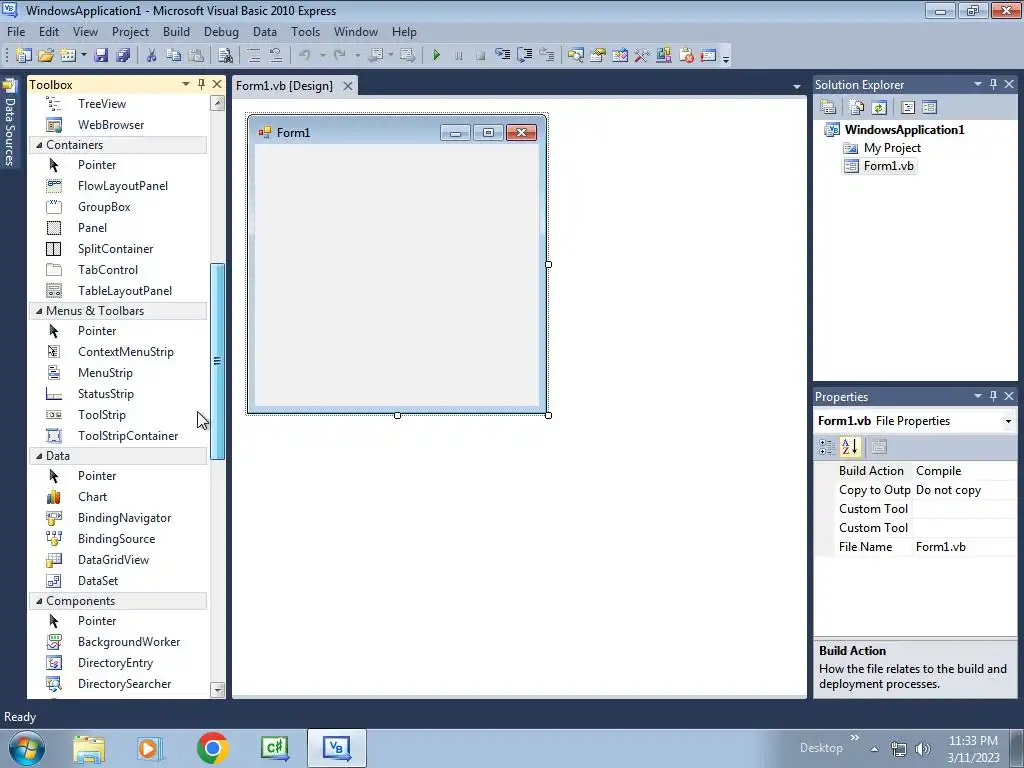Select the TabControl item in Toolbox
Image resolution: width=1024 pixels, height=768 pixels.
(118, 270)
